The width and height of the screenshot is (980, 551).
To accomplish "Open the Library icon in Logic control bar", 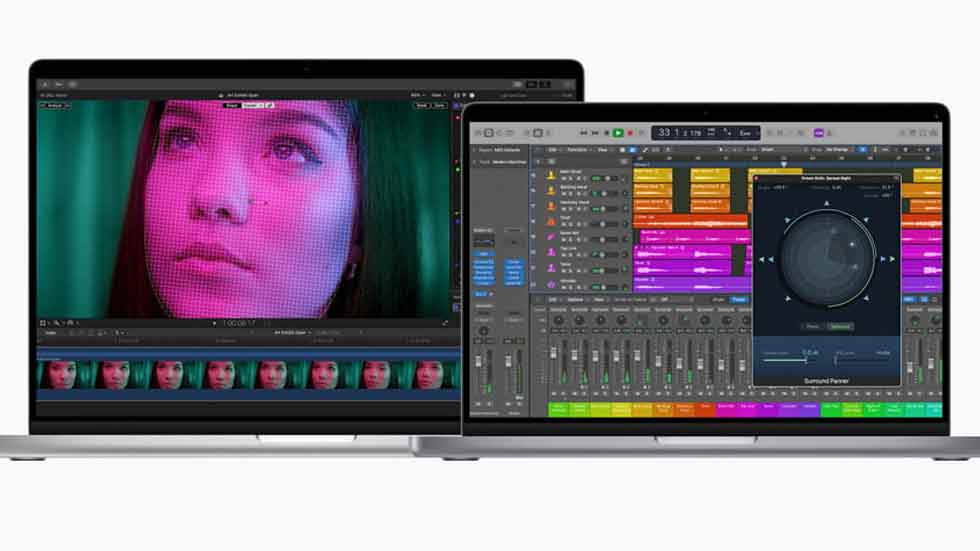I will pos(479,133).
